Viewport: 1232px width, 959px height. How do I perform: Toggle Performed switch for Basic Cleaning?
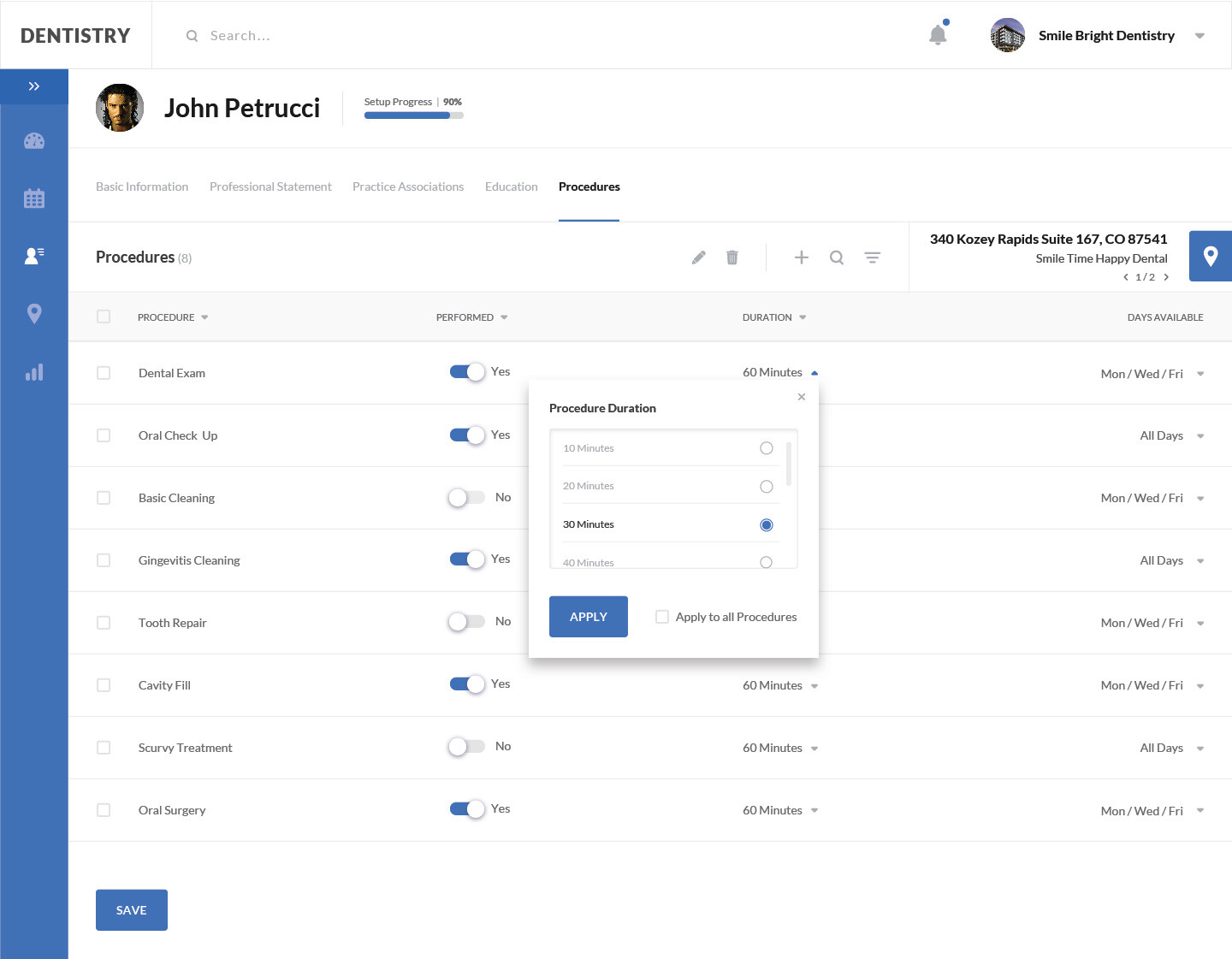pos(466,497)
